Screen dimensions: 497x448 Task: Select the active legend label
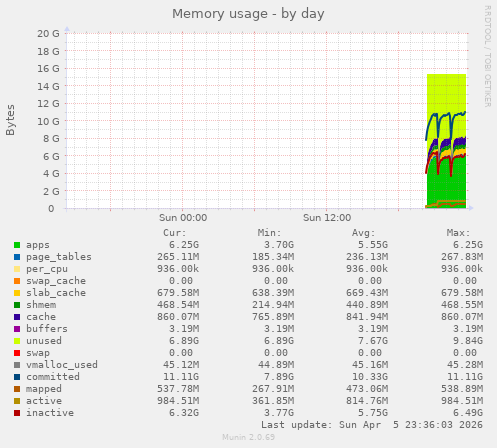point(44,401)
